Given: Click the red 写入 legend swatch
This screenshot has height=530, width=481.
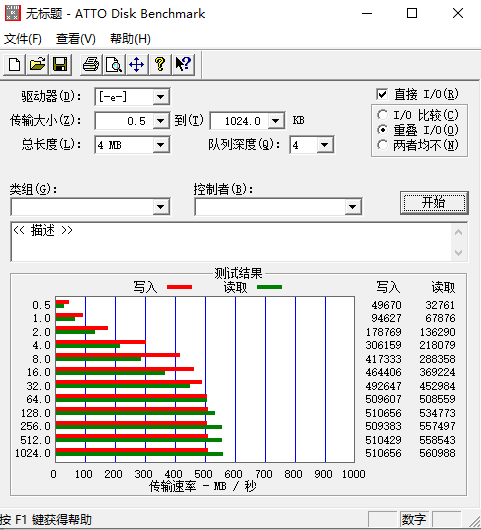Looking at the screenshot, I should (179, 287).
